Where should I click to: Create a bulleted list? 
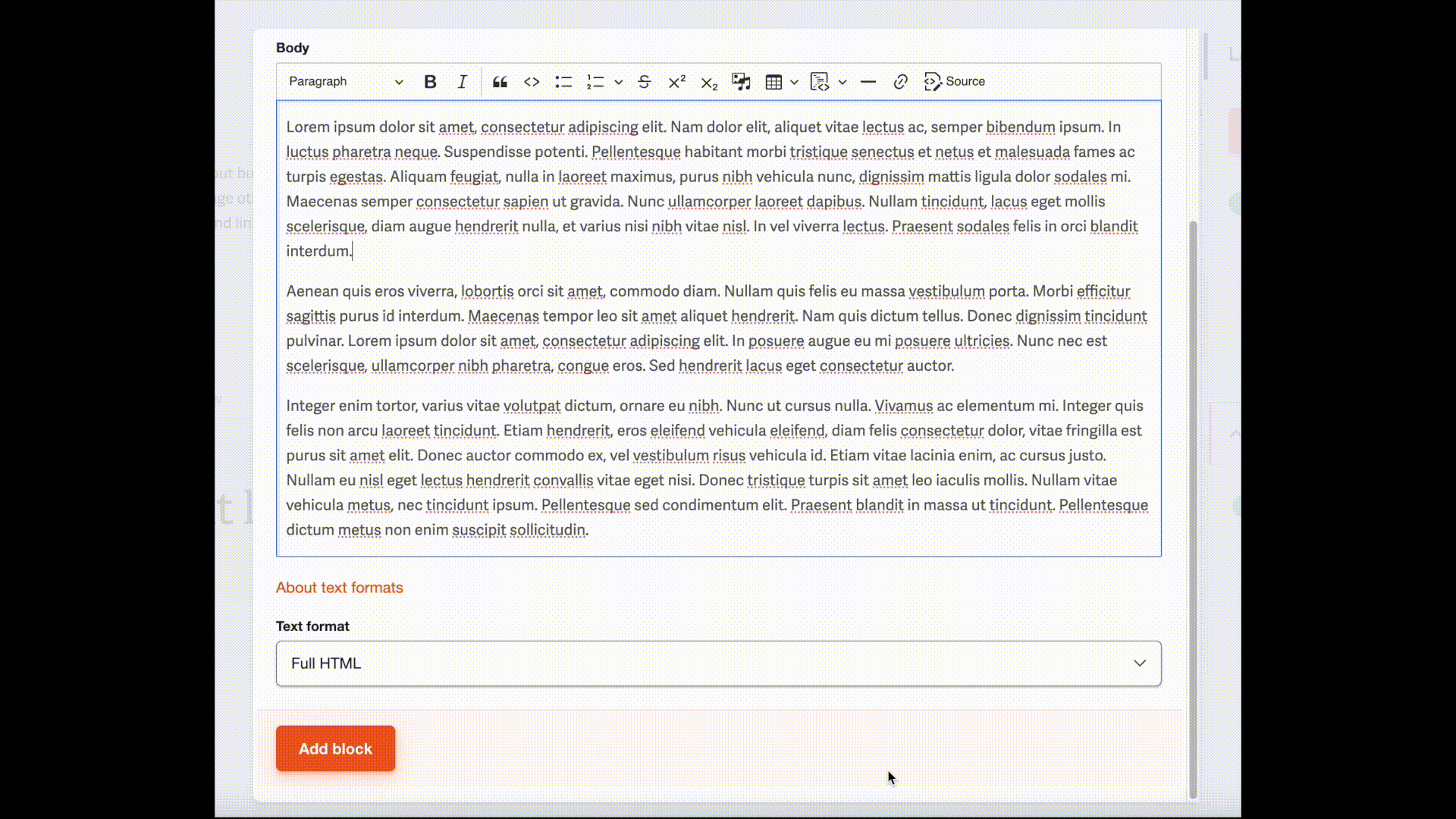click(563, 81)
